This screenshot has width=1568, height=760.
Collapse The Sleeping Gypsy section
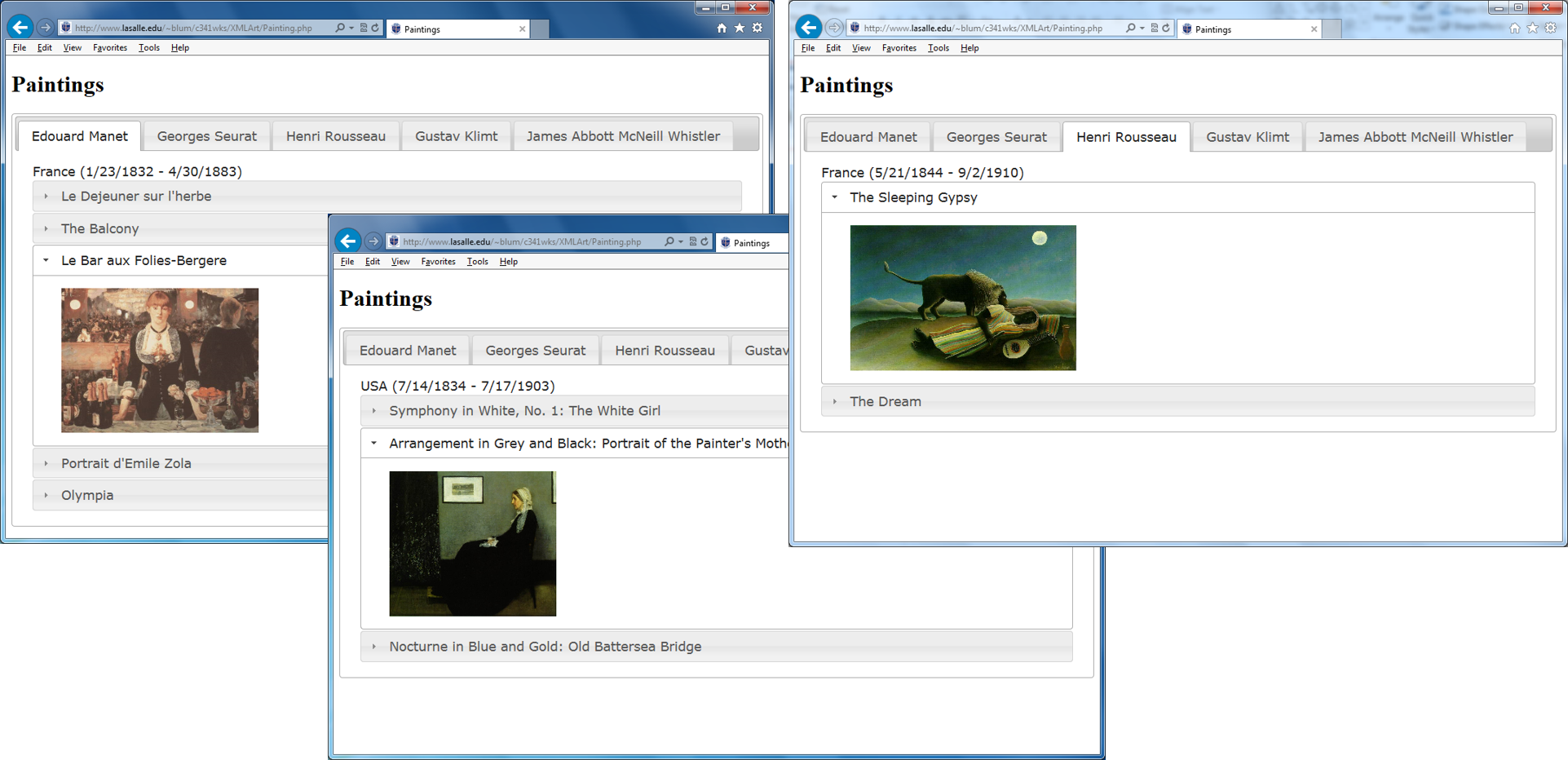pyautogui.click(x=1178, y=197)
